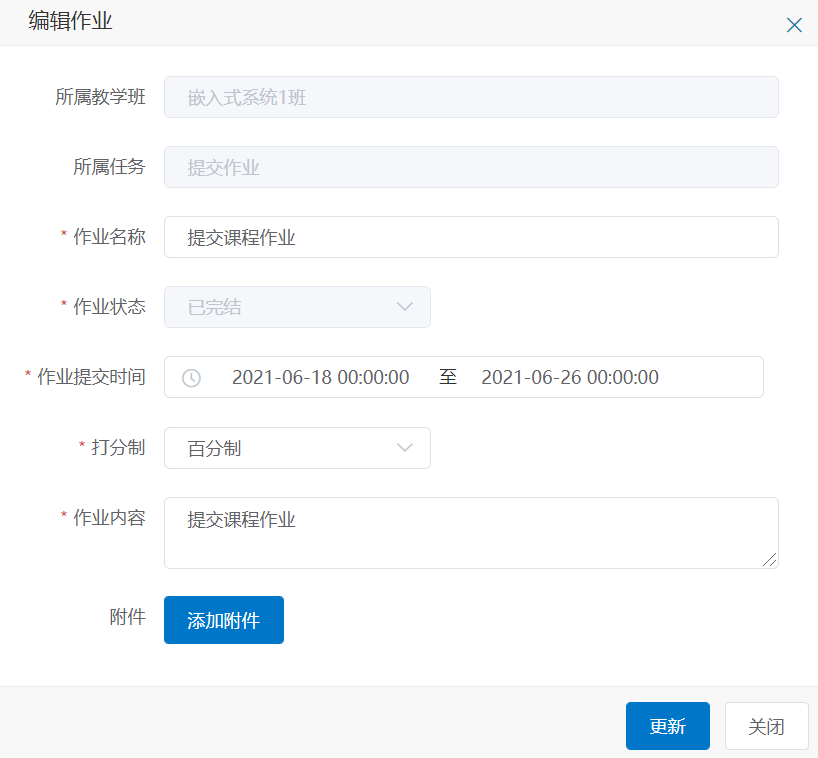The image size is (818, 758).
Task: Click the 编辑作业 dialog title
Action: click(70, 21)
